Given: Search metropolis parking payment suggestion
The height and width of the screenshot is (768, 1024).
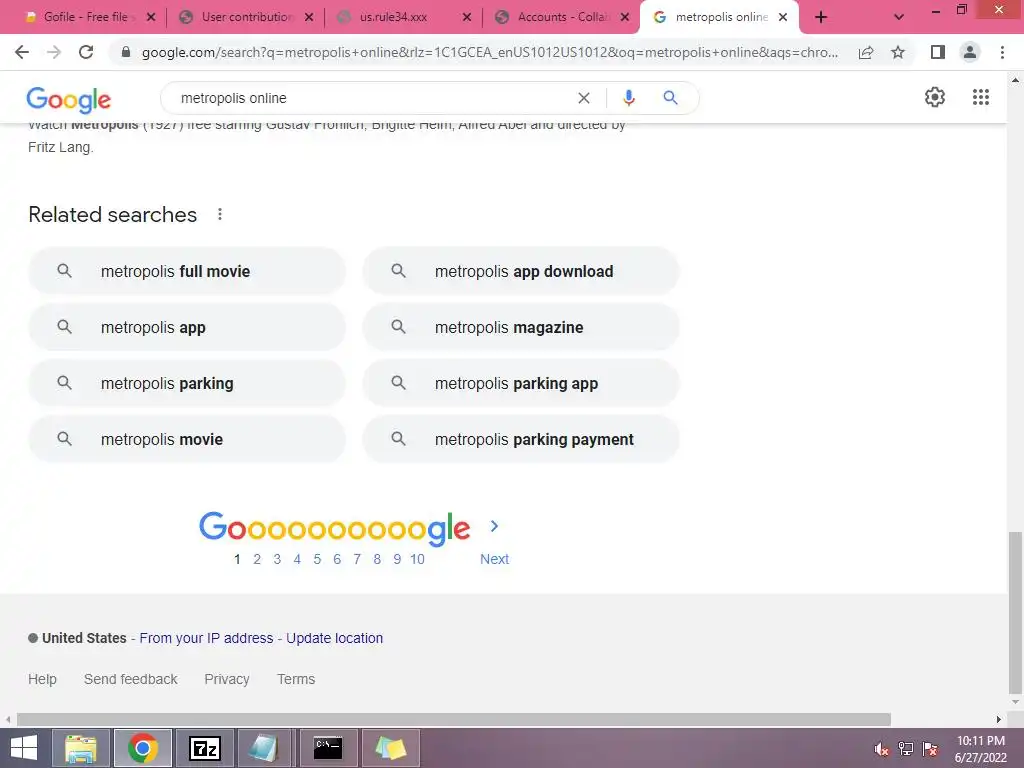Looking at the screenshot, I should click(x=521, y=440).
